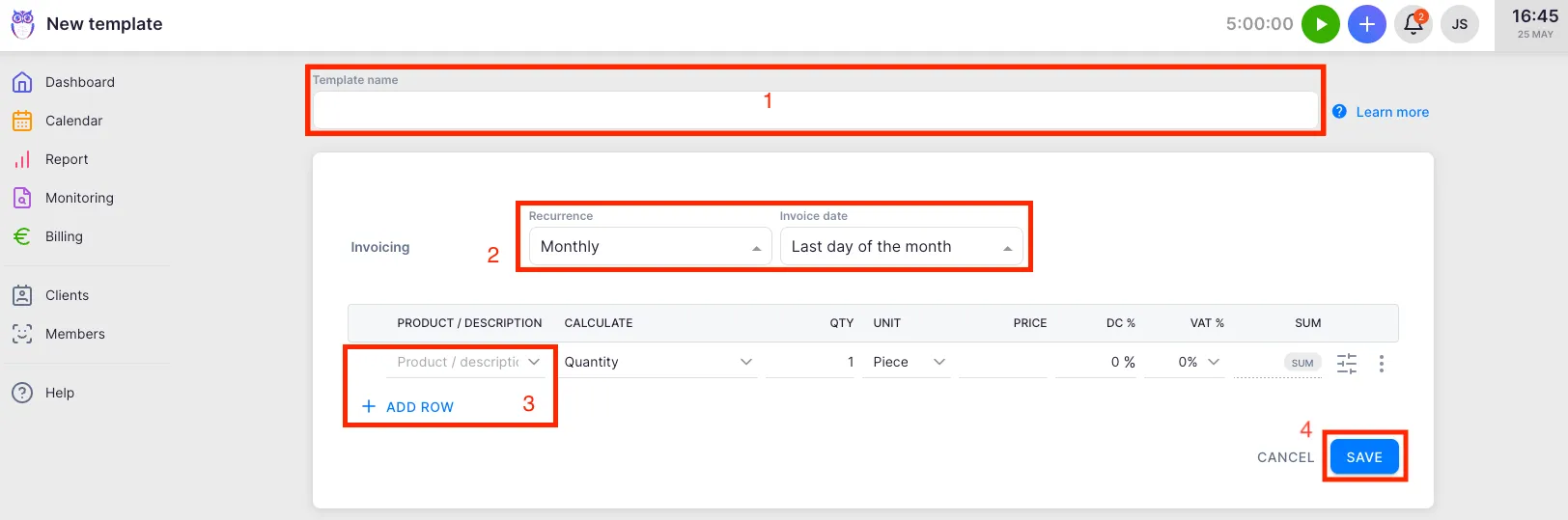Open the notifications bell
1568x520 pixels.
click(1413, 24)
